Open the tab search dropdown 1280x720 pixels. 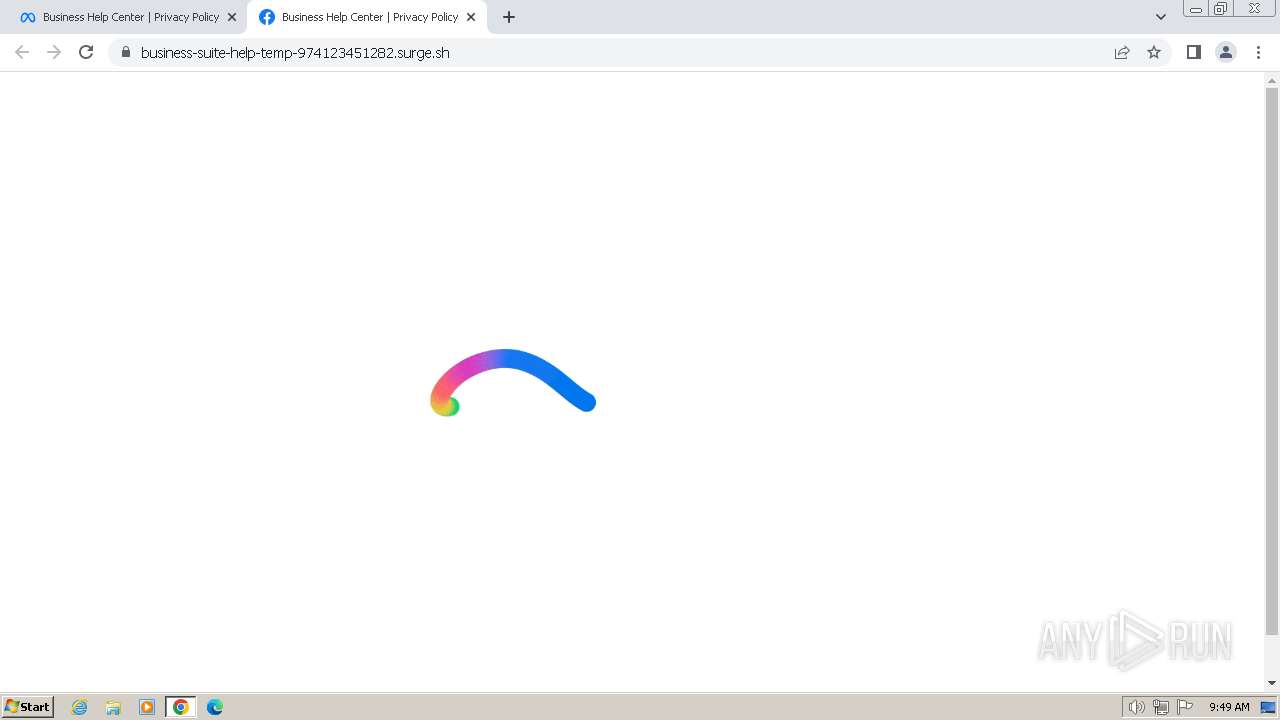1161,17
